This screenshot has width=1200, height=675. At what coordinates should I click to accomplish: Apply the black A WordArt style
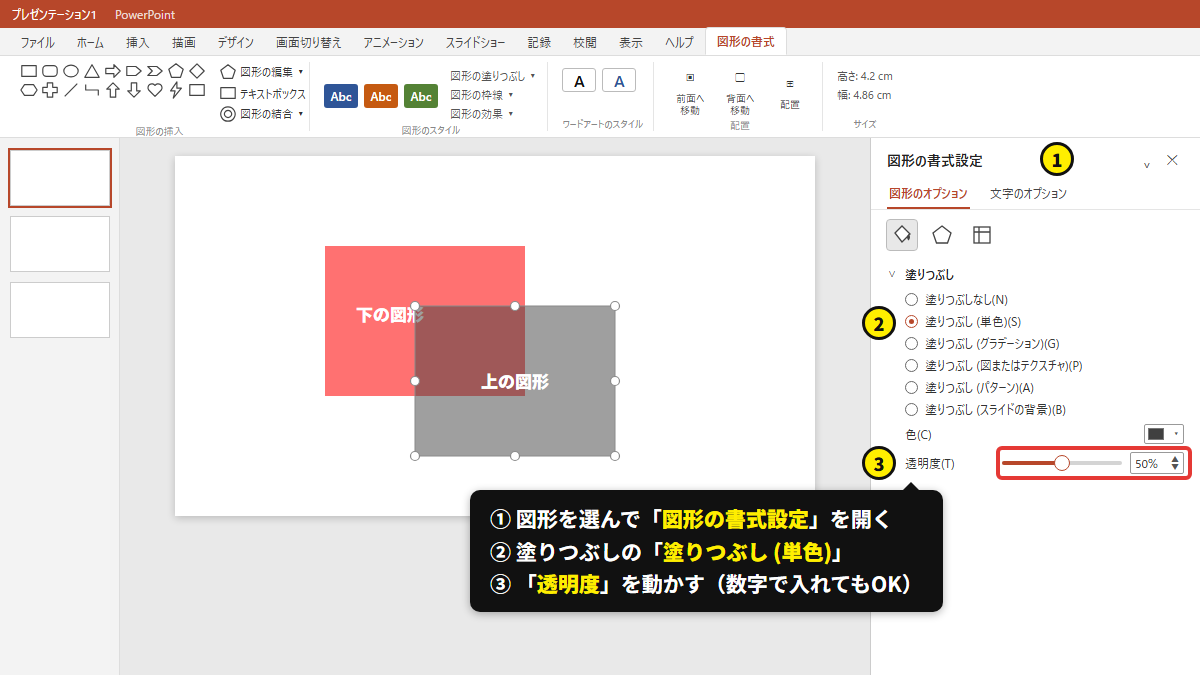579,81
